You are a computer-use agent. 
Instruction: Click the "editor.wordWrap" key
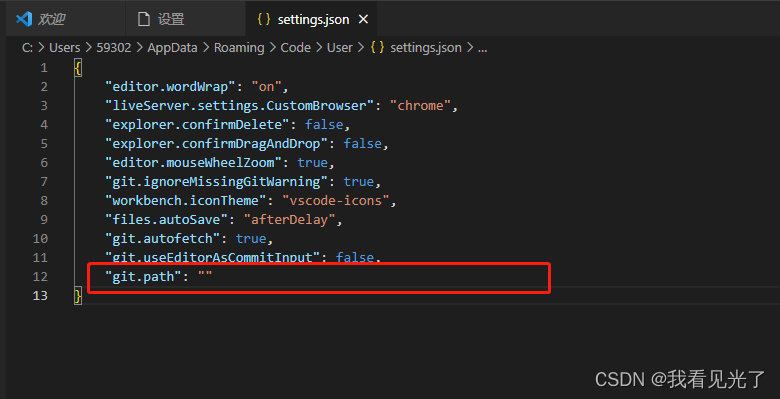[x=170, y=87]
